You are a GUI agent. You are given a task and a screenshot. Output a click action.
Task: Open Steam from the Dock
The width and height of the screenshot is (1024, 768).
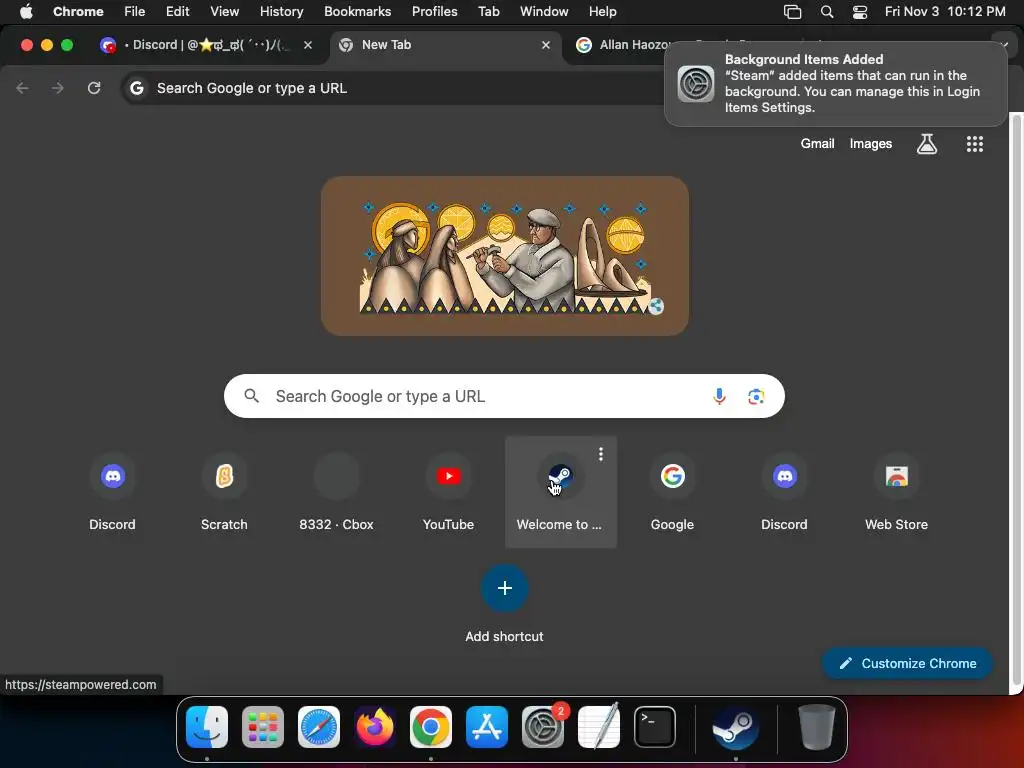tap(735, 727)
